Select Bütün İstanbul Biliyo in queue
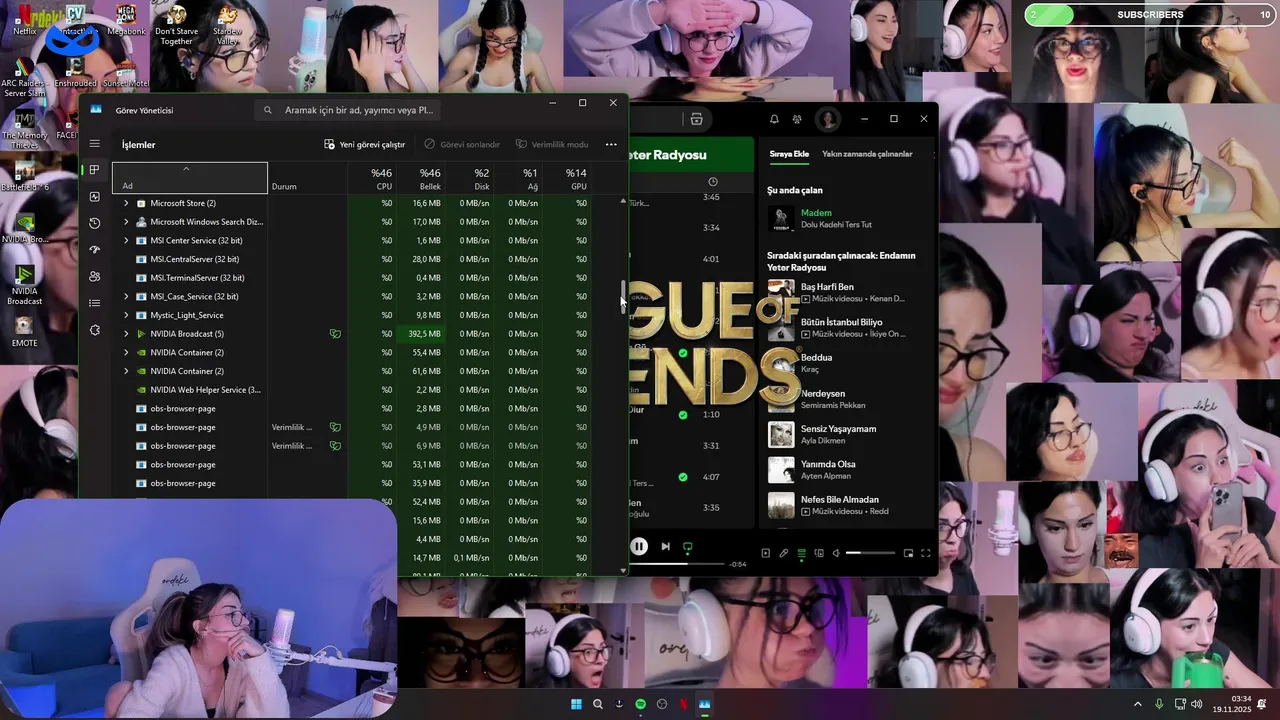1280x720 pixels. coord(841,322)
